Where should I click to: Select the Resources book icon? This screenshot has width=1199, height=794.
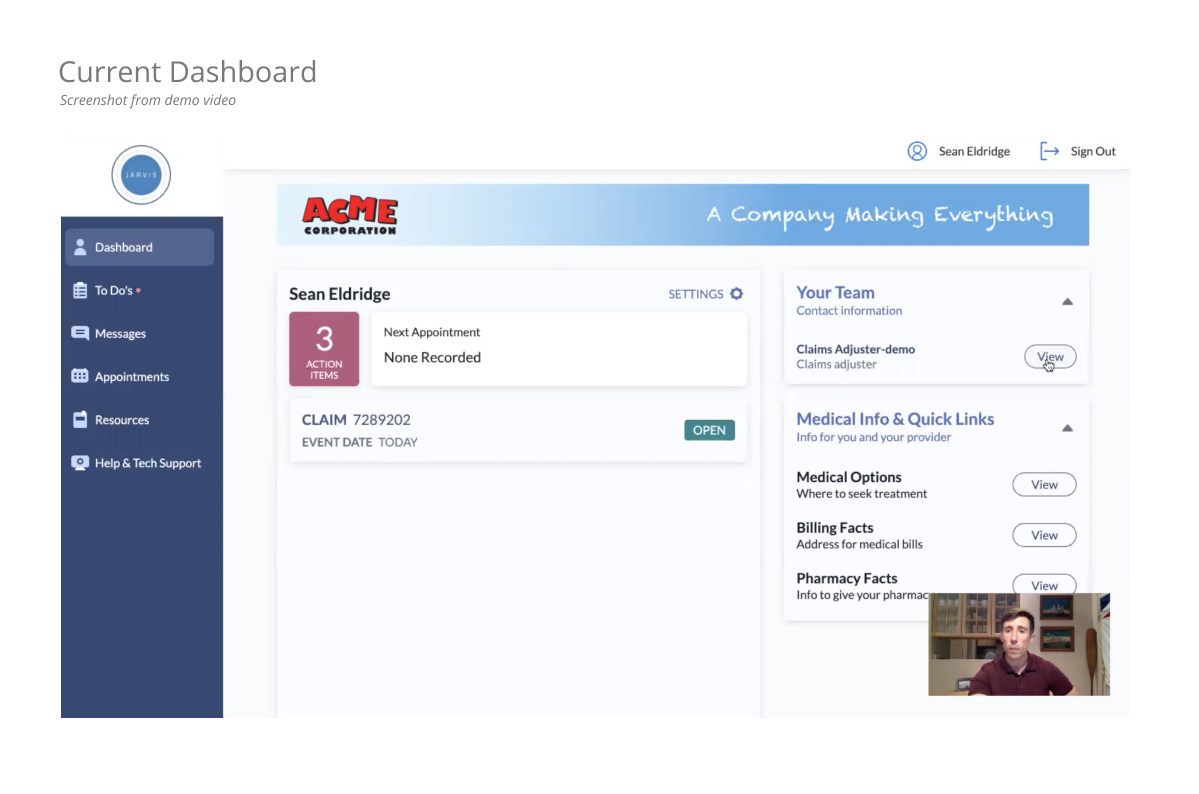(80, 419)
